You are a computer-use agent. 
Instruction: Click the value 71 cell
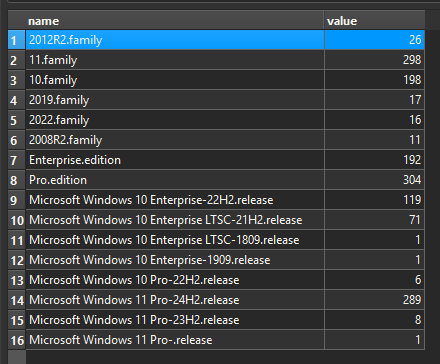(x=374, y=220)
